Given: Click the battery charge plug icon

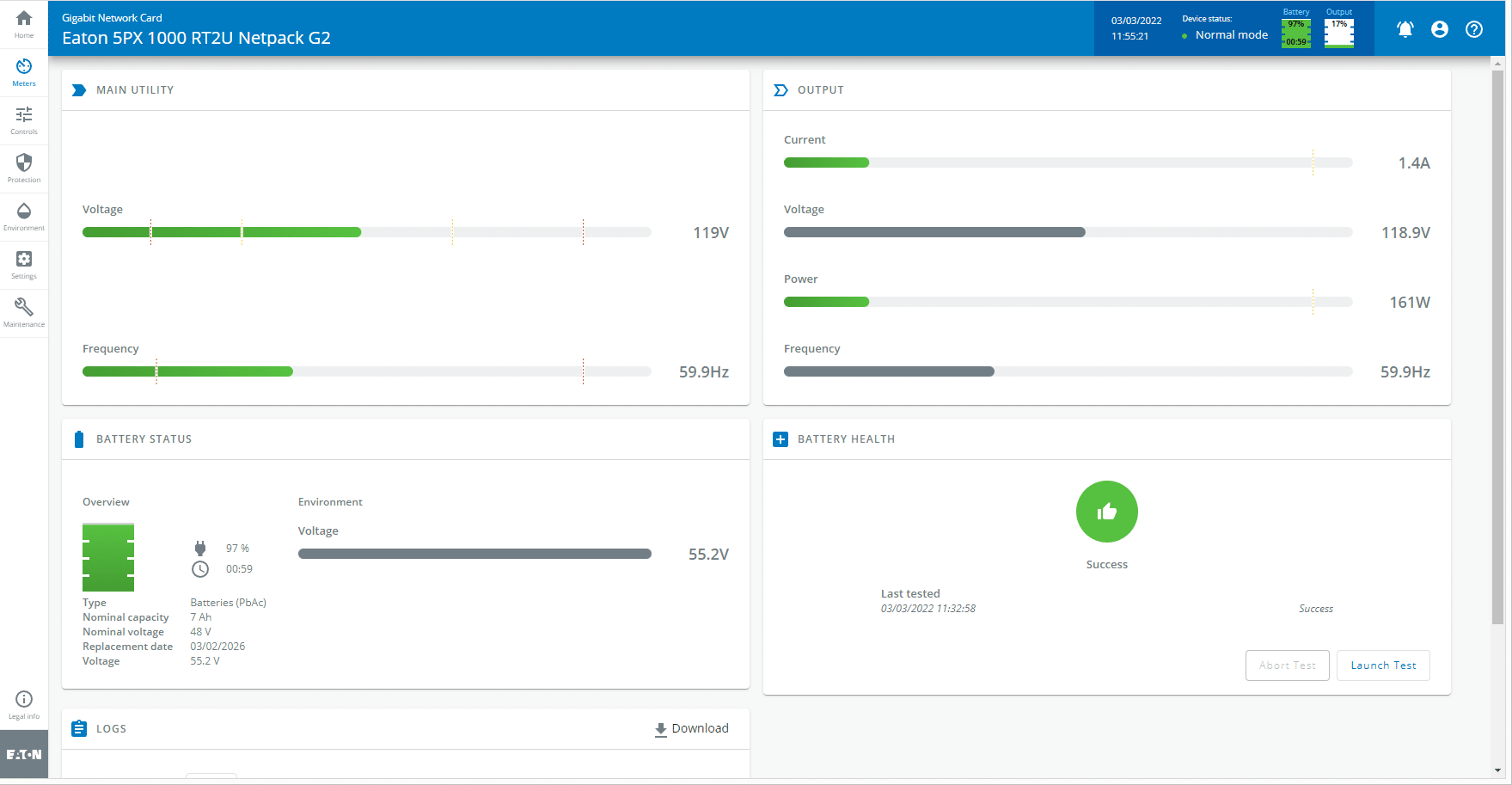Looking at the screenshot, I should click(x=200, y=549).
